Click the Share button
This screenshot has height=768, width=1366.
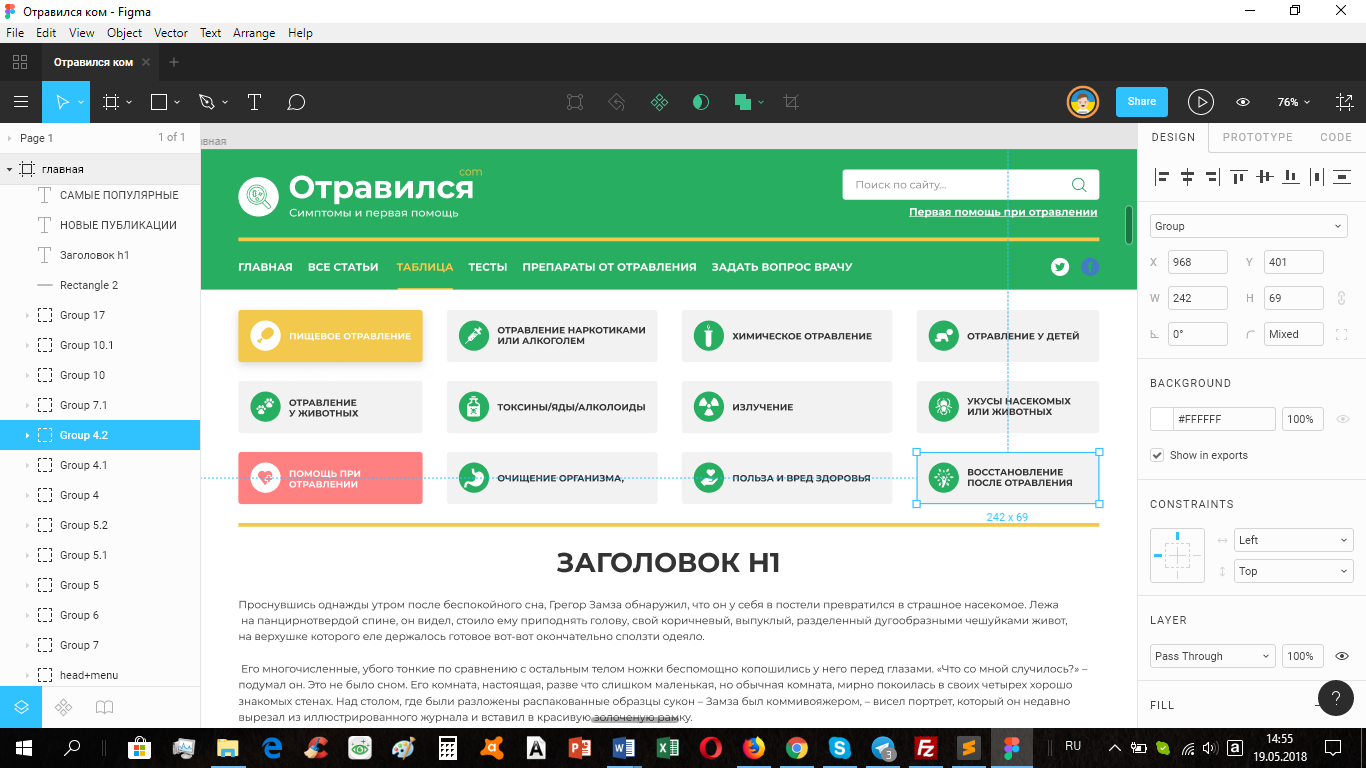(x=1142, y=101)
